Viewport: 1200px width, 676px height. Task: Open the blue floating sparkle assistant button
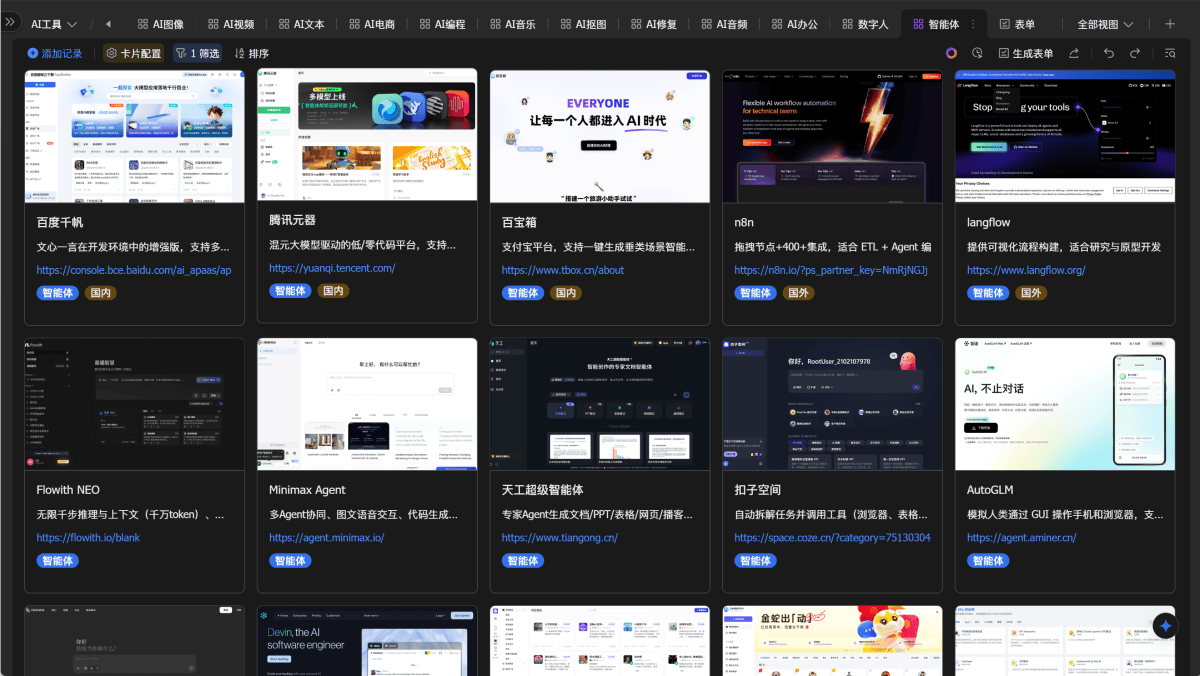coord(1165,625)
